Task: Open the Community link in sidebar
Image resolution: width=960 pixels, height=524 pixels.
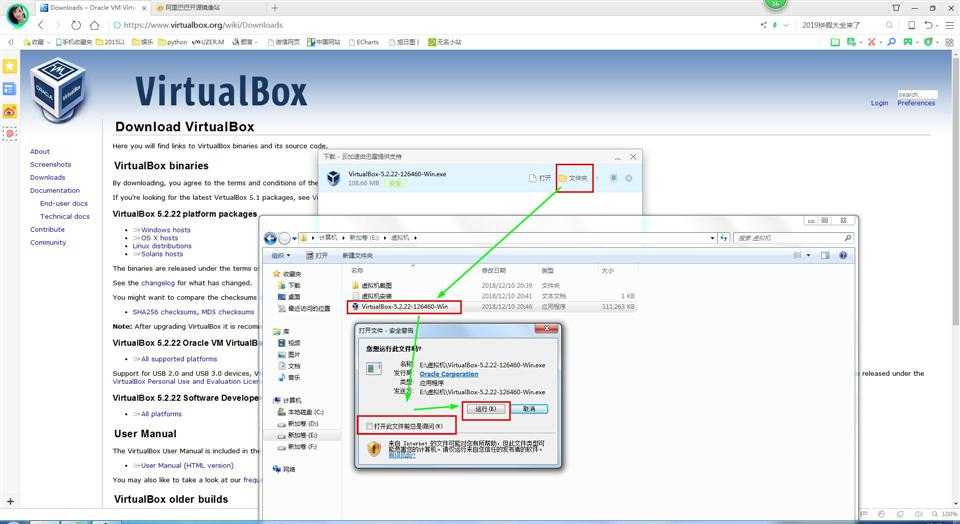Action: click(x=48, y=242)
